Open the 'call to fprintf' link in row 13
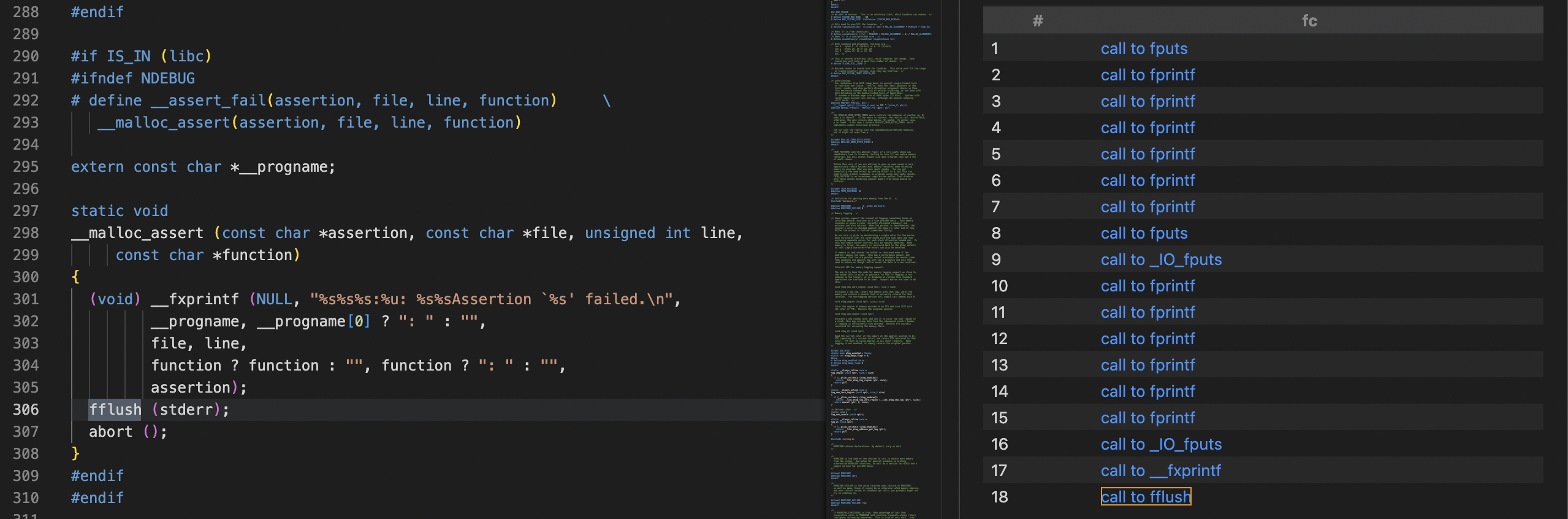 1147,365
